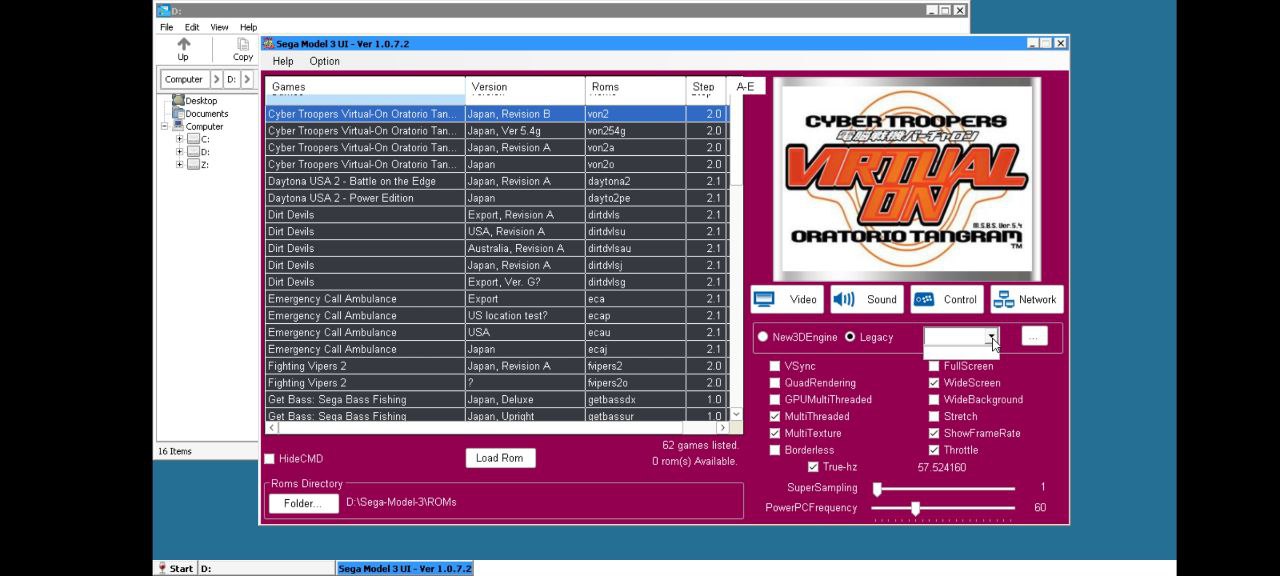Open the View menu in D: window
The width and height of the screenshot is (1280, 576).
[220, 27]
